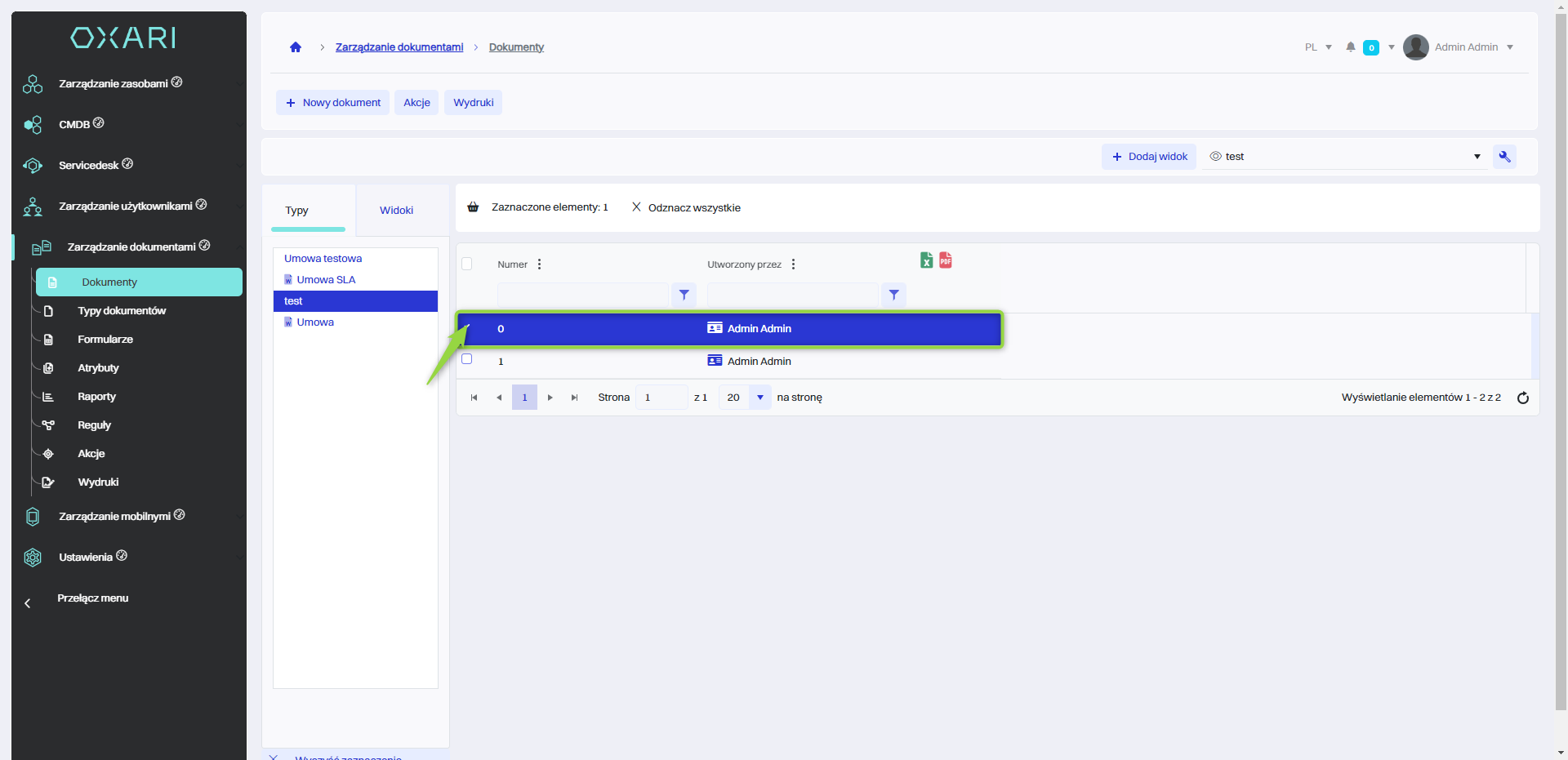Click Odznacz wszystkie to deselect all

click(x=686, y=207)
